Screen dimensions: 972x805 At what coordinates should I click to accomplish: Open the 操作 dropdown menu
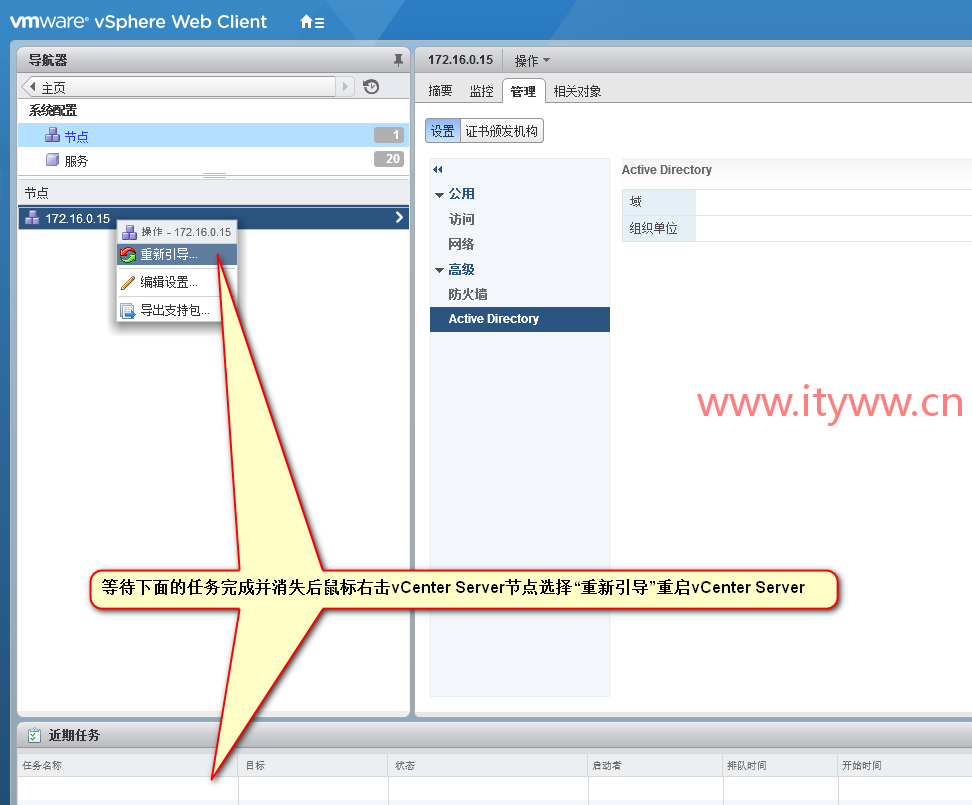(x=532, y=61)
